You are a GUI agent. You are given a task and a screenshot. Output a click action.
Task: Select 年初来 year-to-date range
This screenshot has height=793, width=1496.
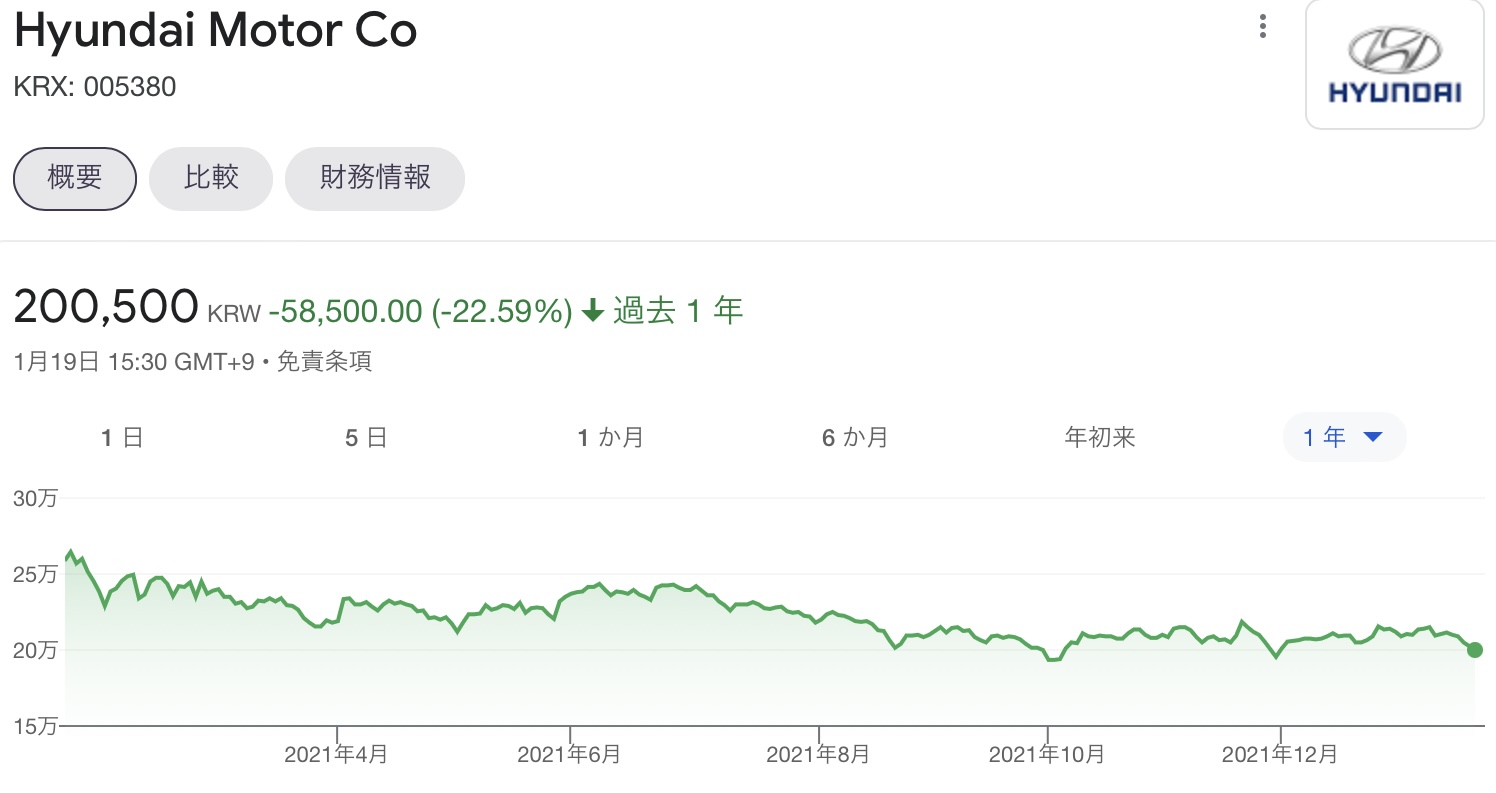pos(1100,437)
